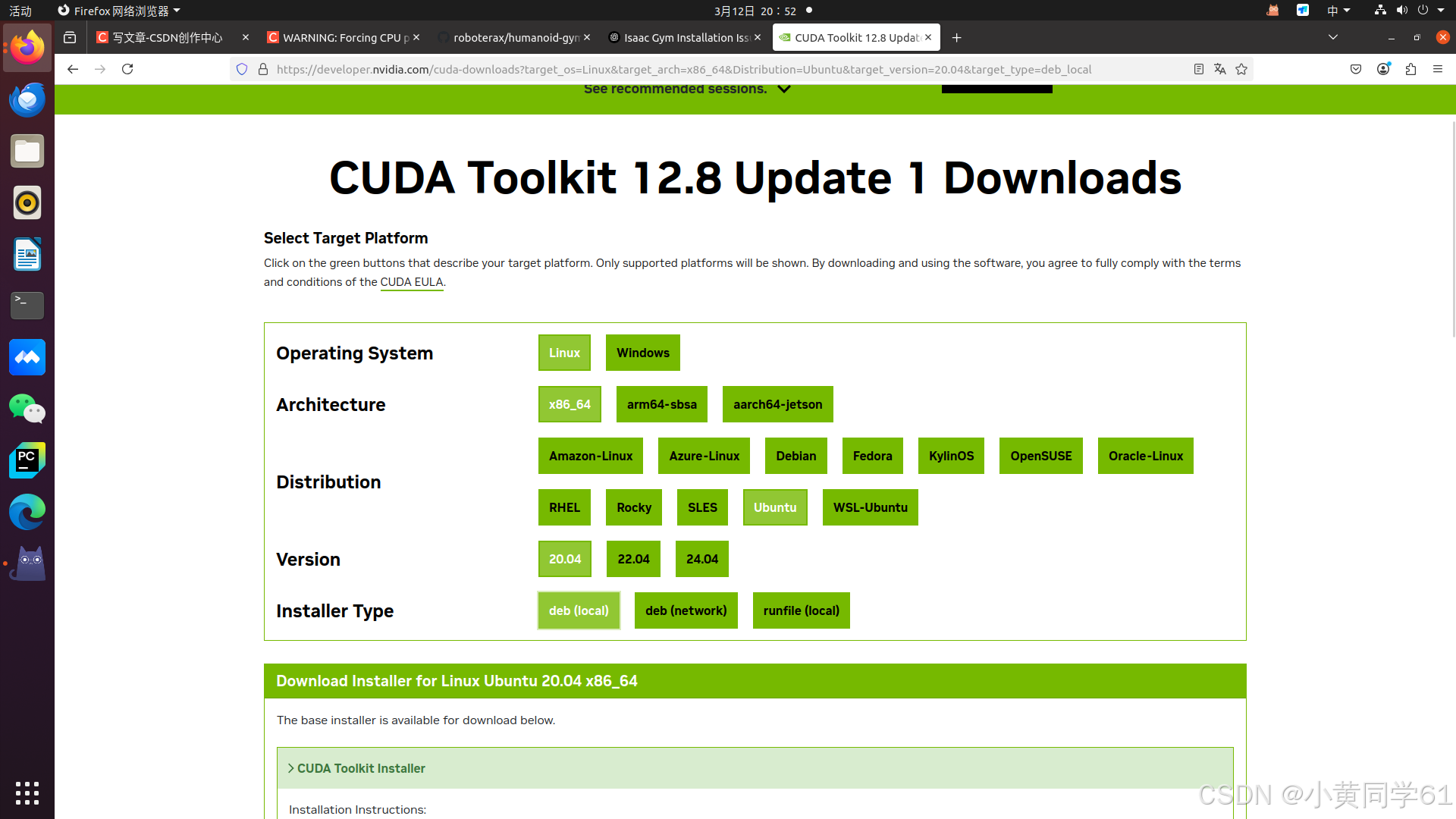The image size is (1456, 819).
Task: Select the arm64-sbsa architecture button
Action: coord(661,404)
